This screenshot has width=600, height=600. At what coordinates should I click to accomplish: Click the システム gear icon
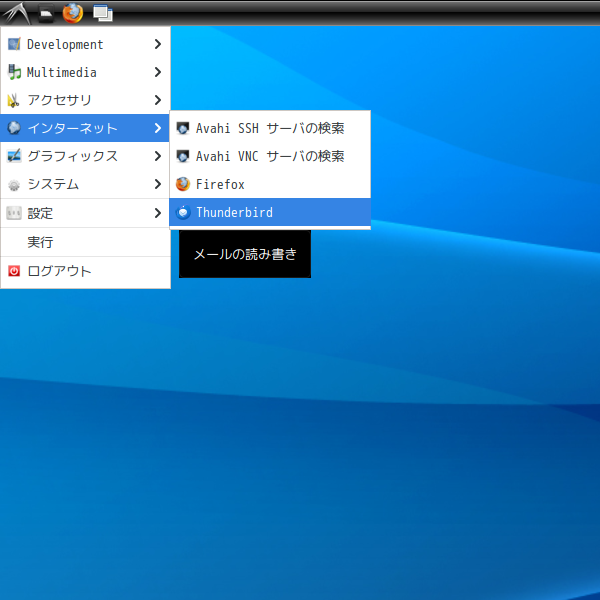pos(14,185)
